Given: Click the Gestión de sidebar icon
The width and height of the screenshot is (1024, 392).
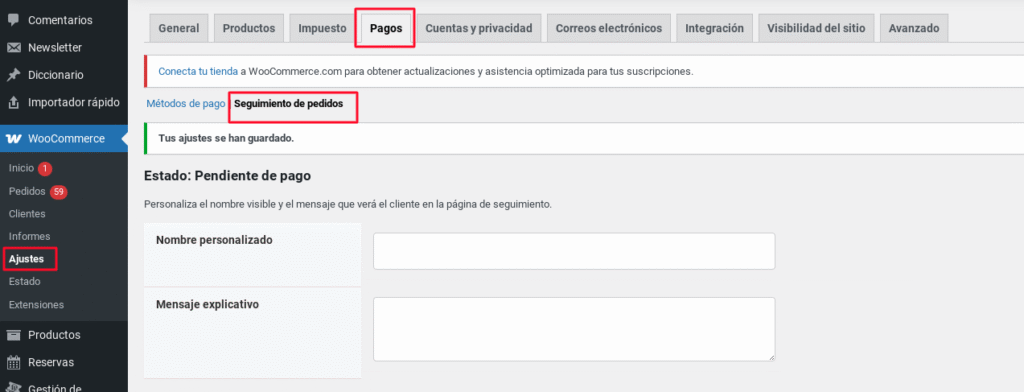Looking at the screenshot, I should pos(13,387).
